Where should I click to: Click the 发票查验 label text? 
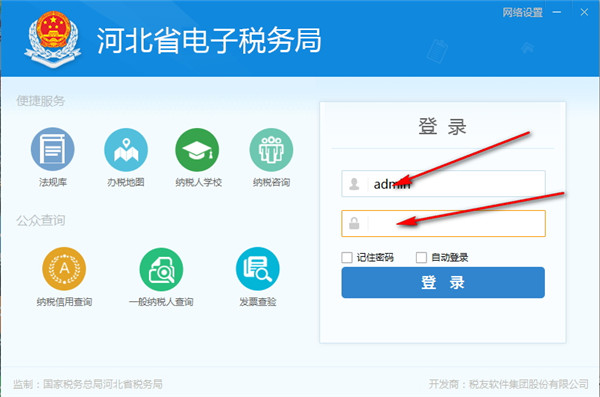point(258,302)
